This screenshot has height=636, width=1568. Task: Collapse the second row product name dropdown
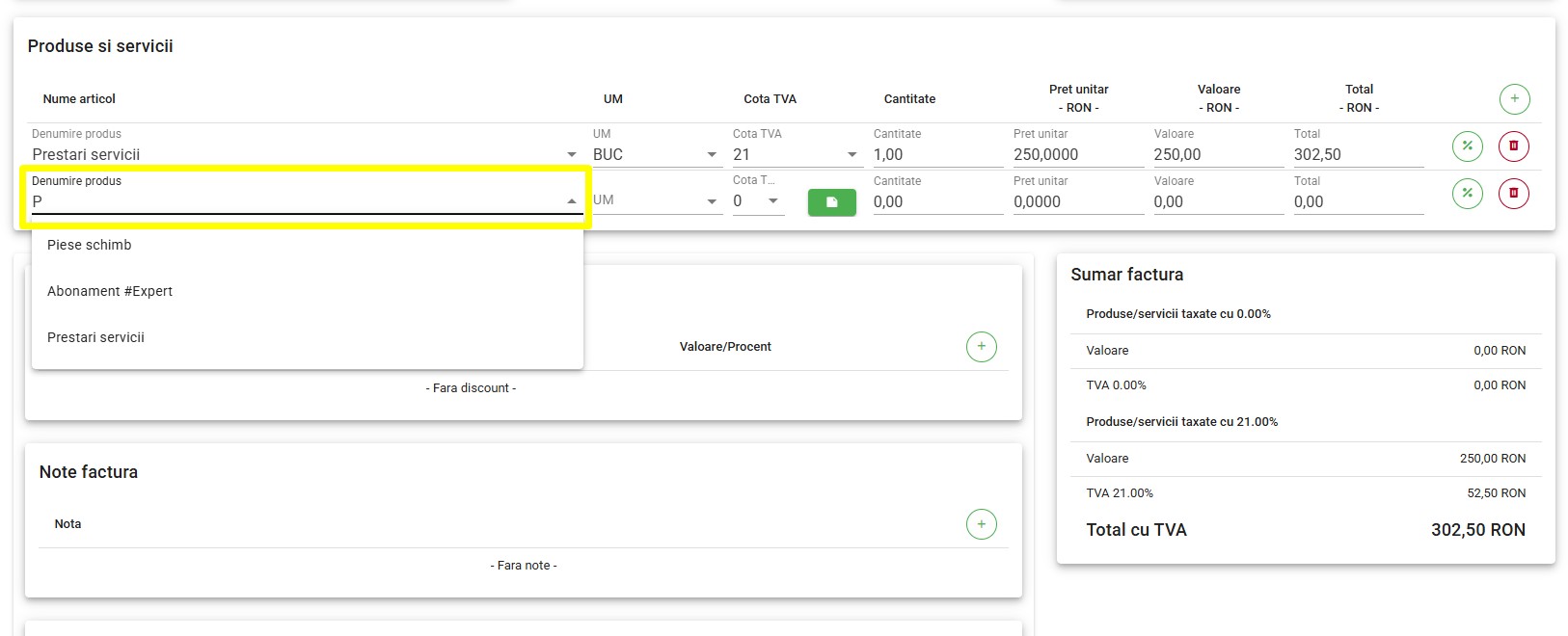(x=571, y=201)
